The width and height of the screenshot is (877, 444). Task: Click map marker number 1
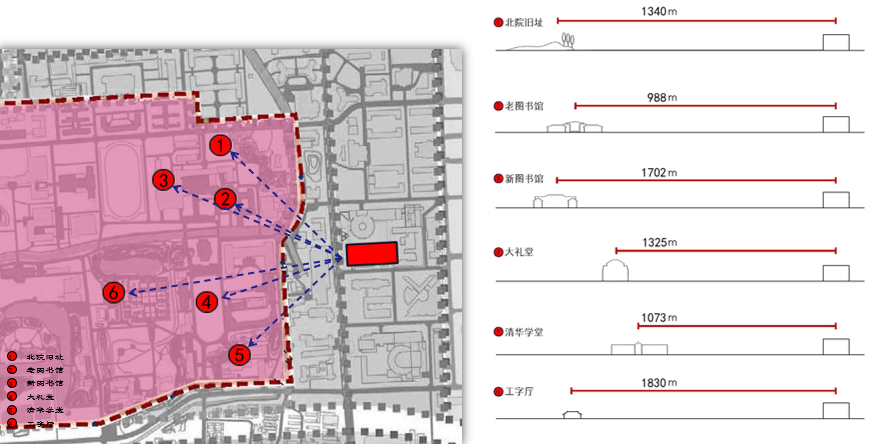coord(220,146)
